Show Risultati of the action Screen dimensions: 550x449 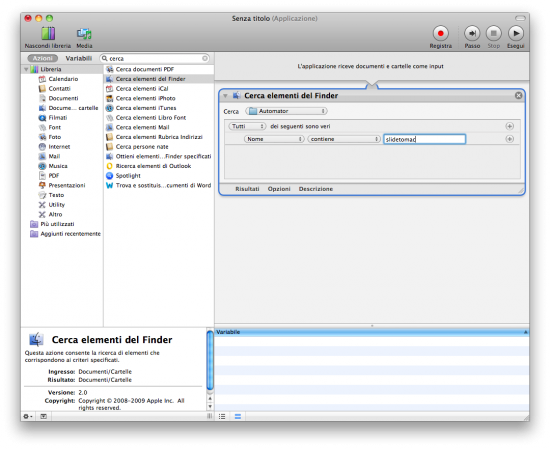point(247,189)
